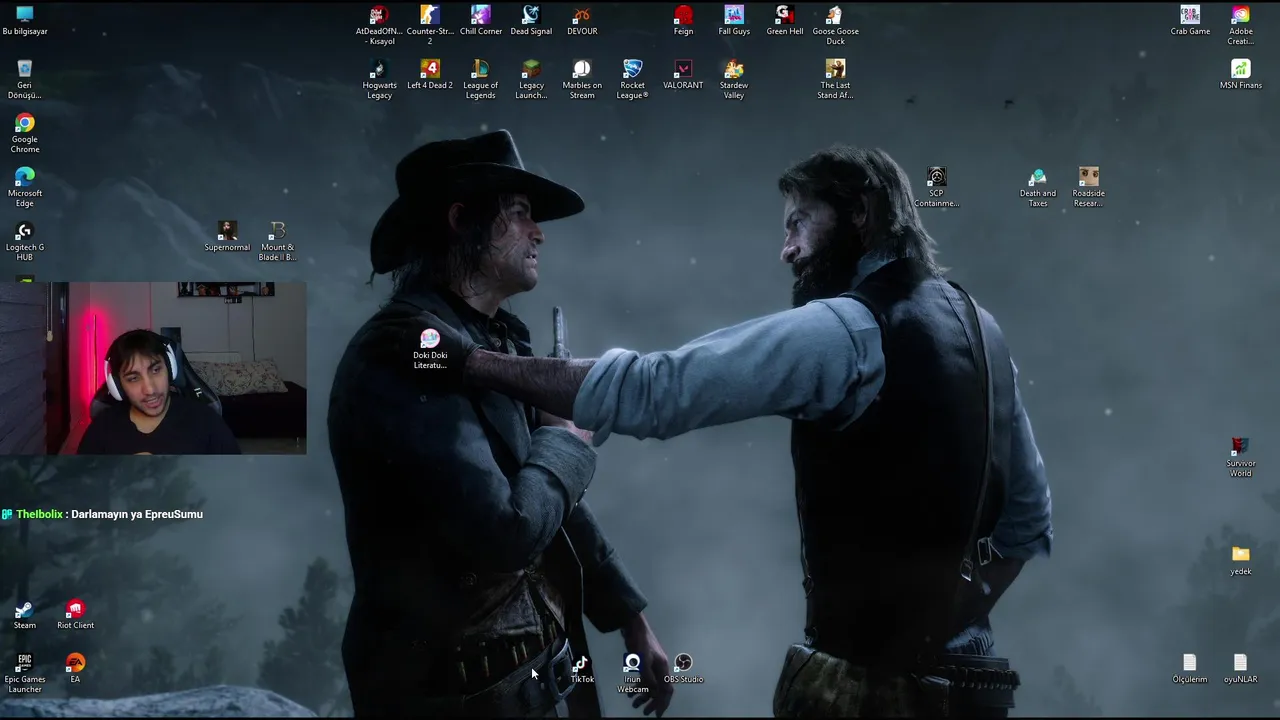Open the Legacy Launcher icon
1280x720 pixels.
point(531,79)
